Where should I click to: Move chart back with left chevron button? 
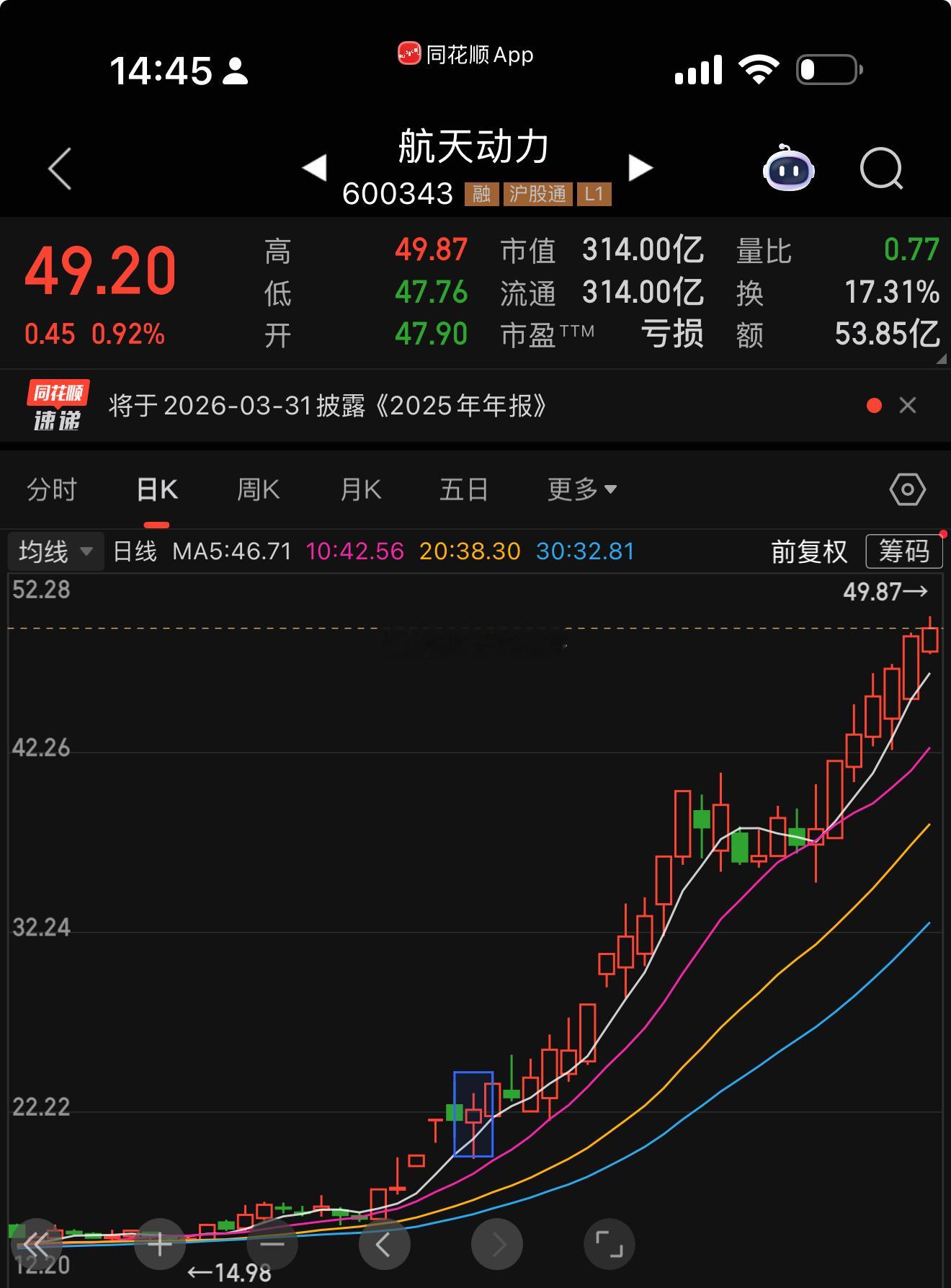click(x=384, y=1244)
